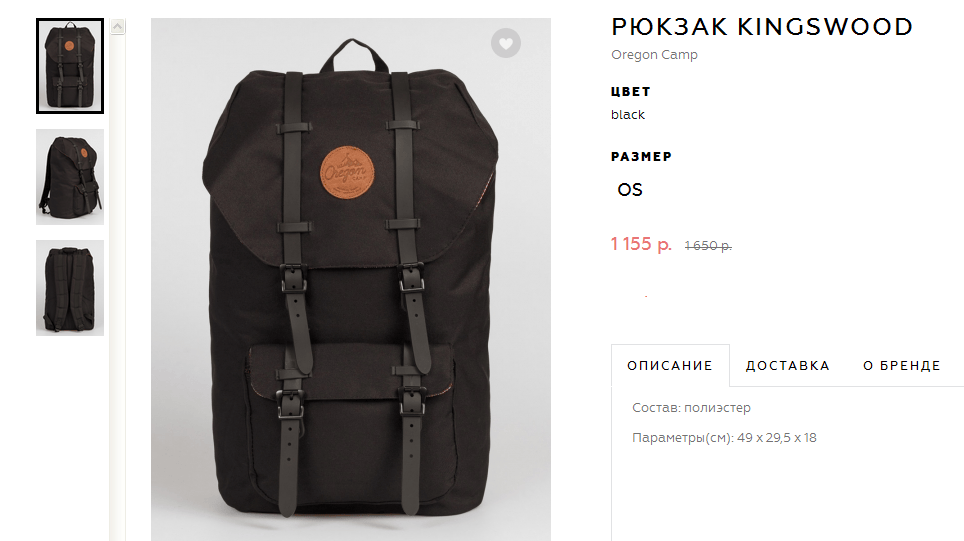The width and height of the screenshot is (964, 541).
Task: Switch to the ОПИСАНИЕ tab
Action: pos(670,366)
